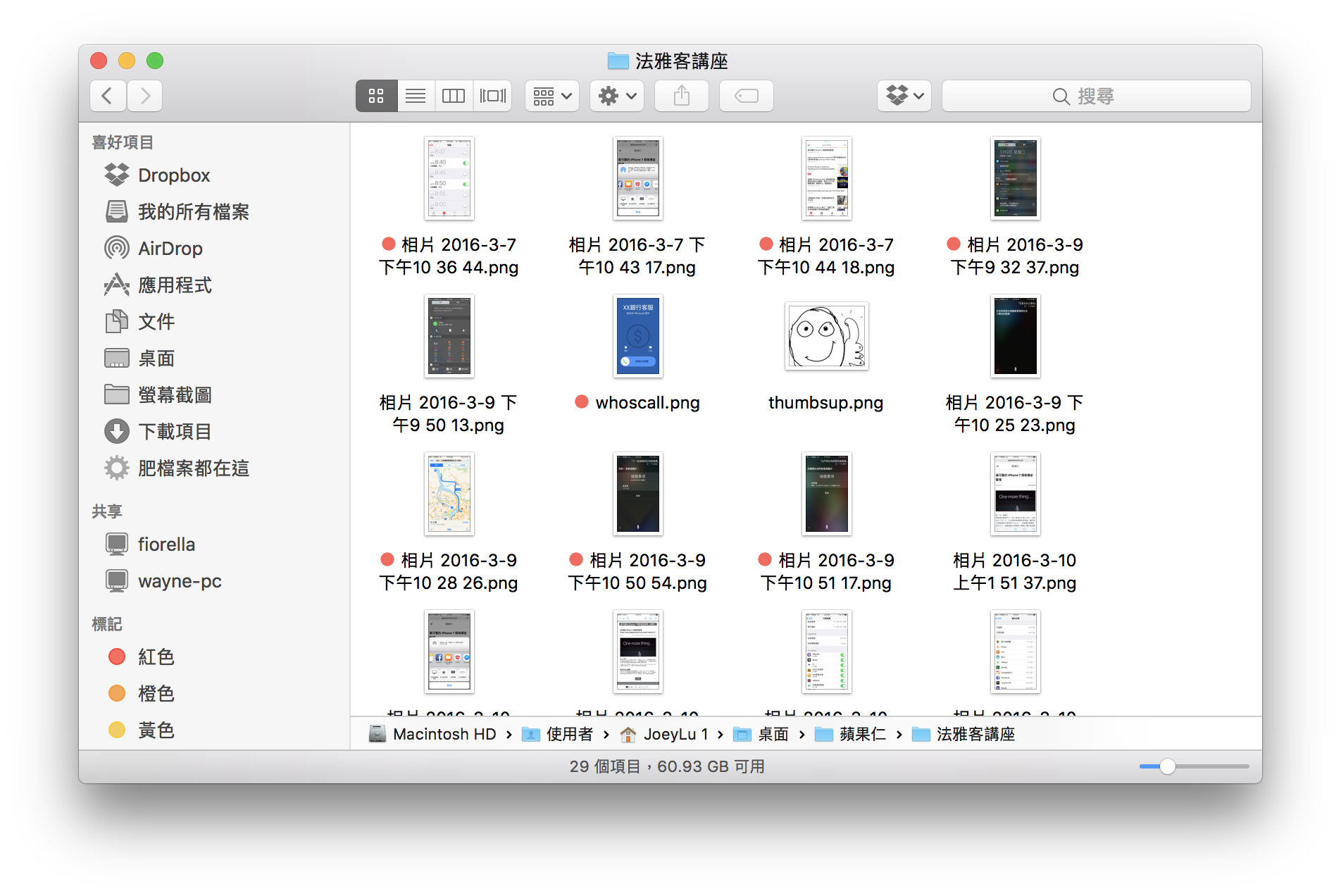The image size is (1341, 896).
Task: Select the thumbsup.png meme image
Action: click(x=827, y=336)
